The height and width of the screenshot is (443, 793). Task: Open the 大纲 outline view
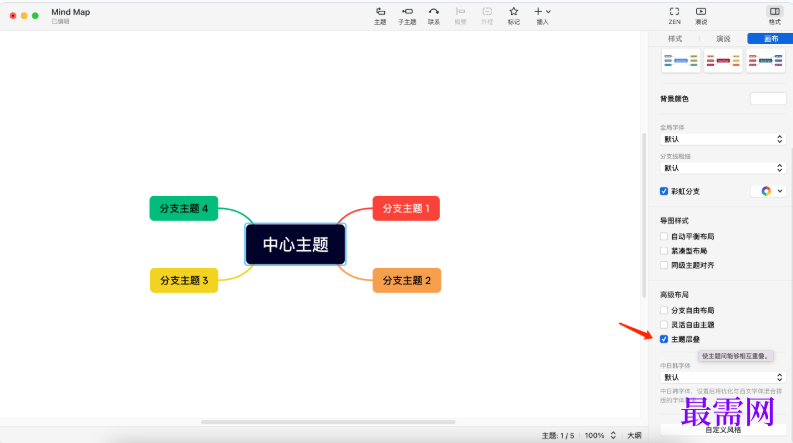coord(634,436)
